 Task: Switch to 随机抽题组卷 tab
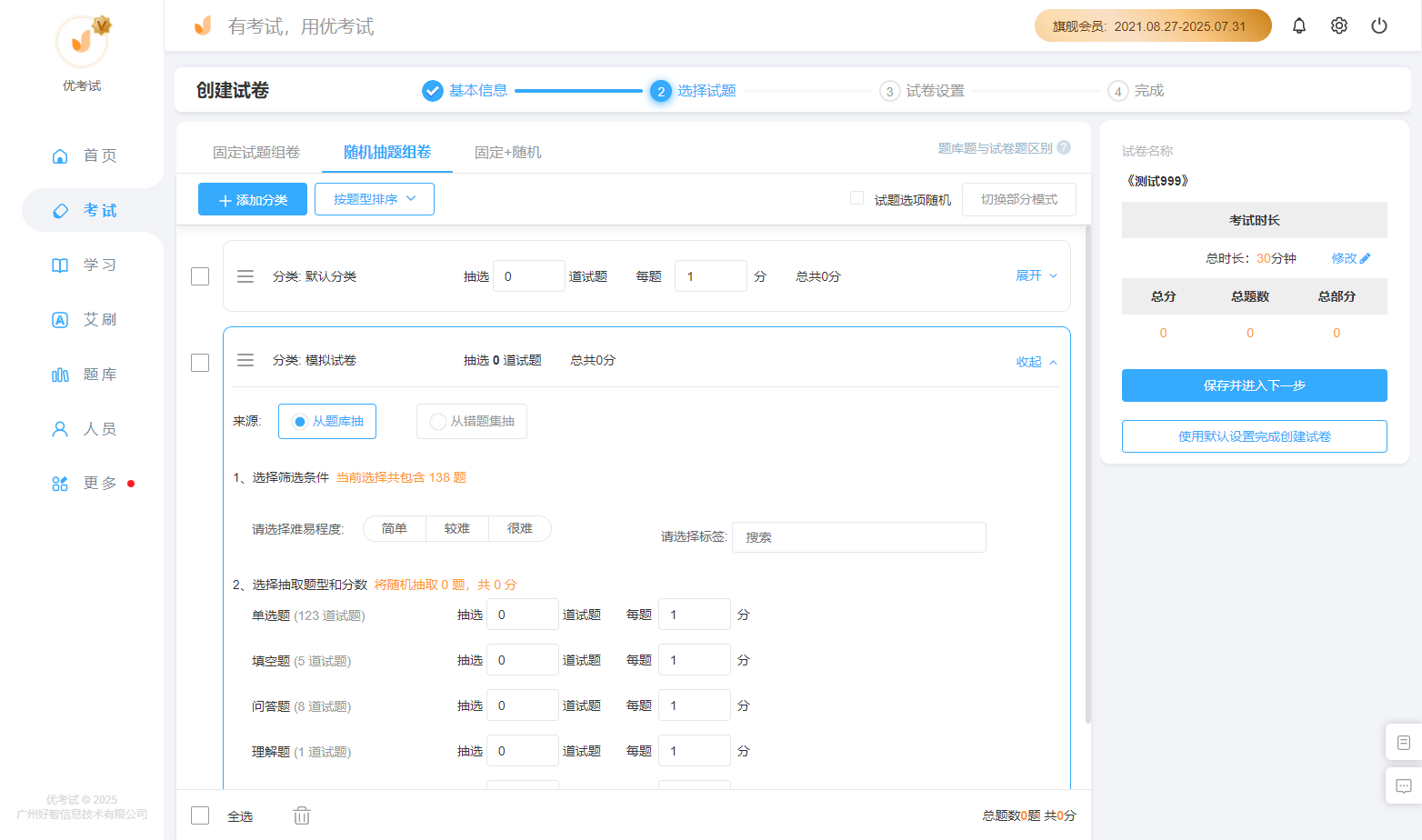(x=387, y=152)
